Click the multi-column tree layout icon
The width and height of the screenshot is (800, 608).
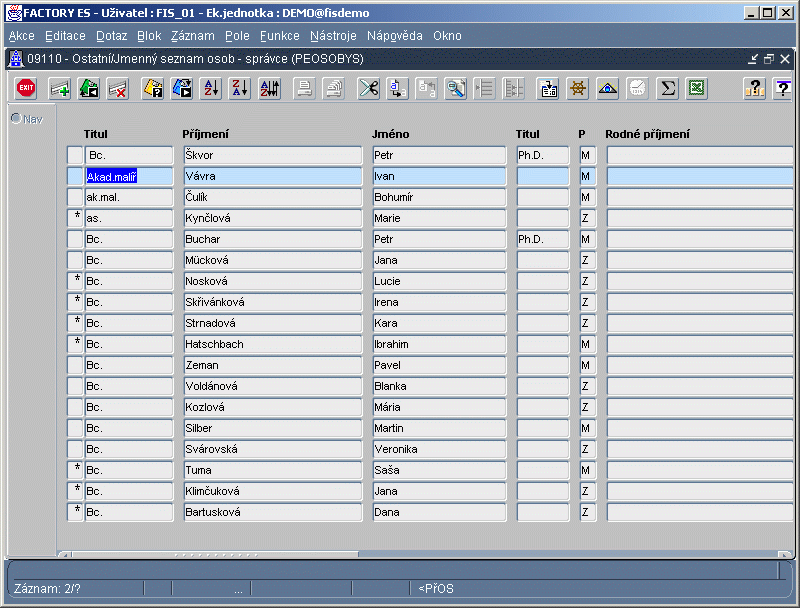[x=514, y=88]
